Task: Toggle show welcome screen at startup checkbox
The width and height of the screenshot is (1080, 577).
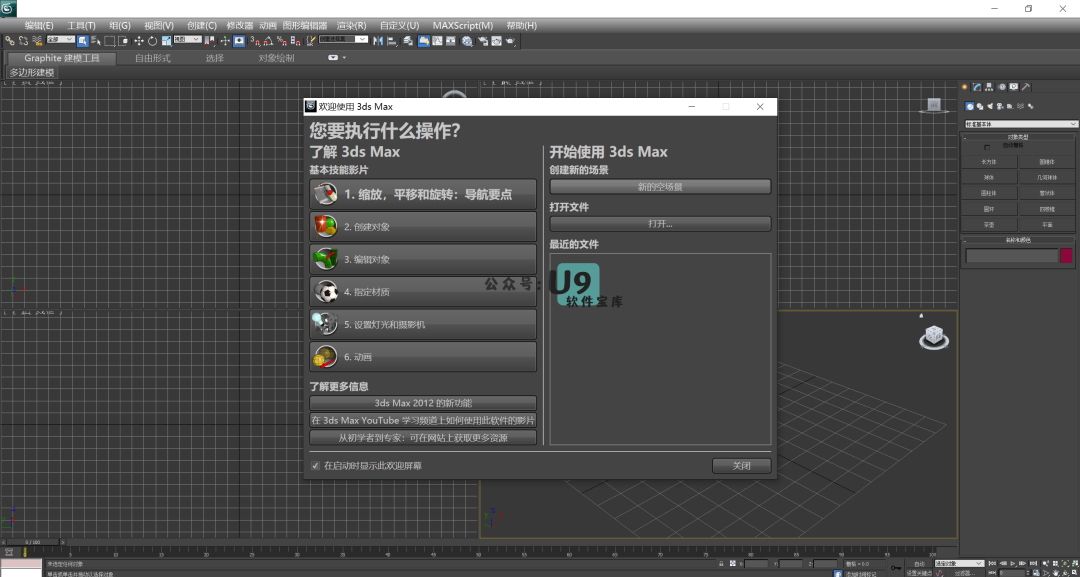Action: coord(316,466)
